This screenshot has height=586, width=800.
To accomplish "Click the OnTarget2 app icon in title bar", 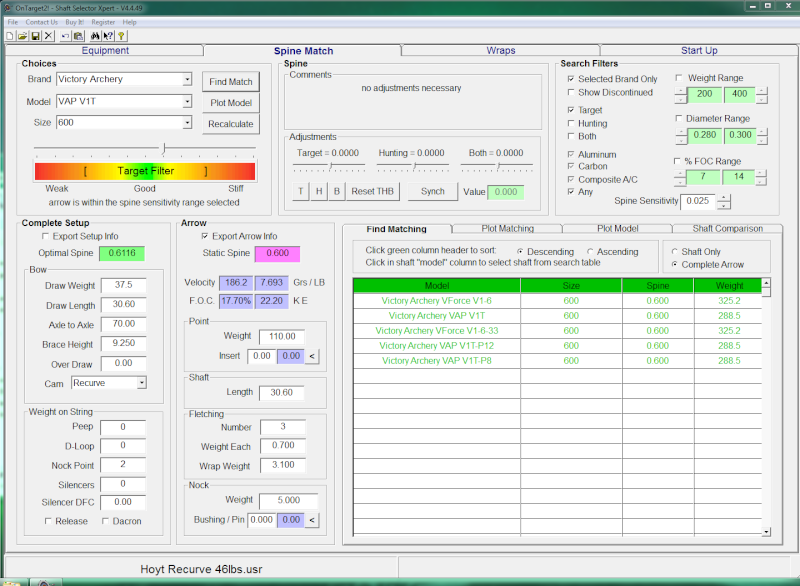I will click(x=8, y=8).
